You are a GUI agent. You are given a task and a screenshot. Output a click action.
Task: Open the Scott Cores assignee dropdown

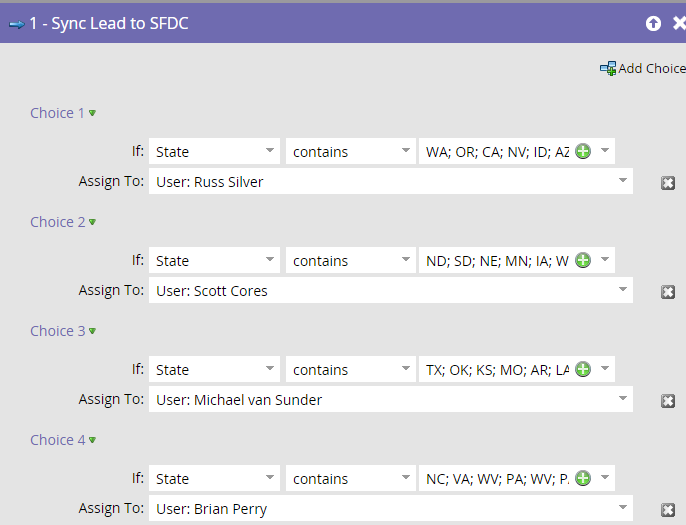[x=391, y=290]
